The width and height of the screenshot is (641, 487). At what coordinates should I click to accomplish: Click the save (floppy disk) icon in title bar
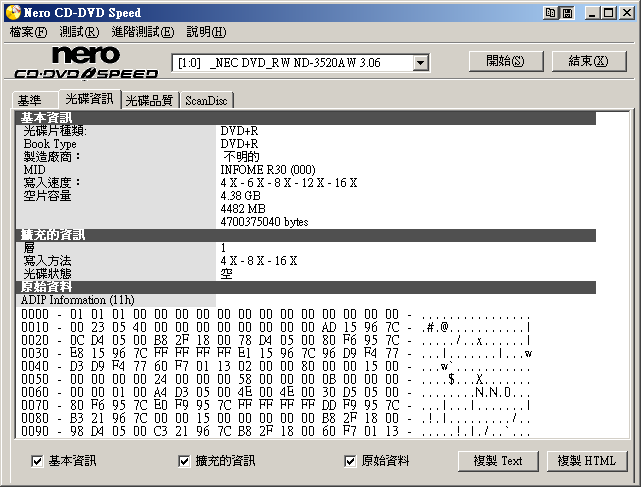(567, 13)
